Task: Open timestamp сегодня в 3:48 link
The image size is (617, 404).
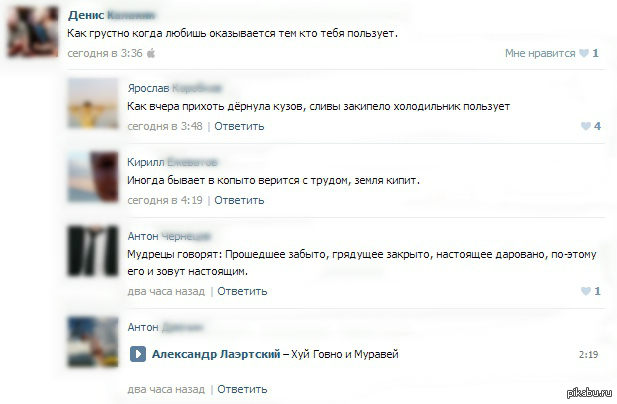Action: click(165, 126)
